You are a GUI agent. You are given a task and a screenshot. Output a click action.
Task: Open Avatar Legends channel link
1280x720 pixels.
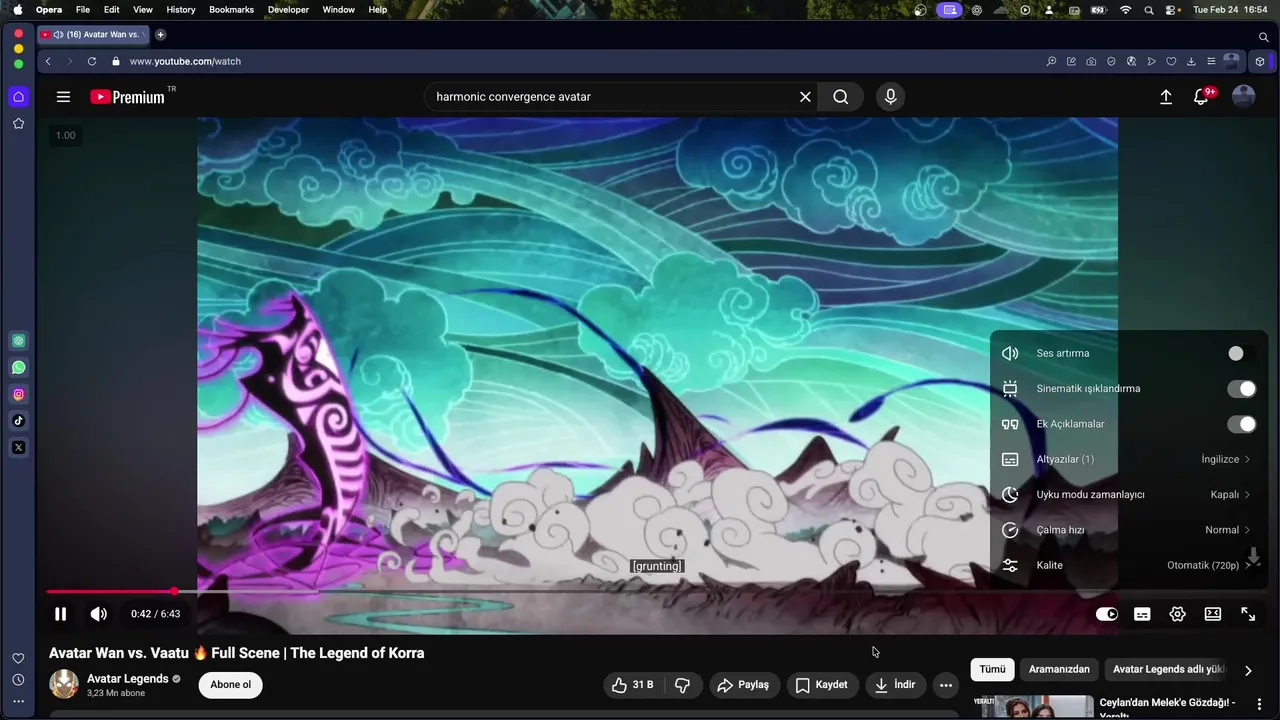[128, 679]
